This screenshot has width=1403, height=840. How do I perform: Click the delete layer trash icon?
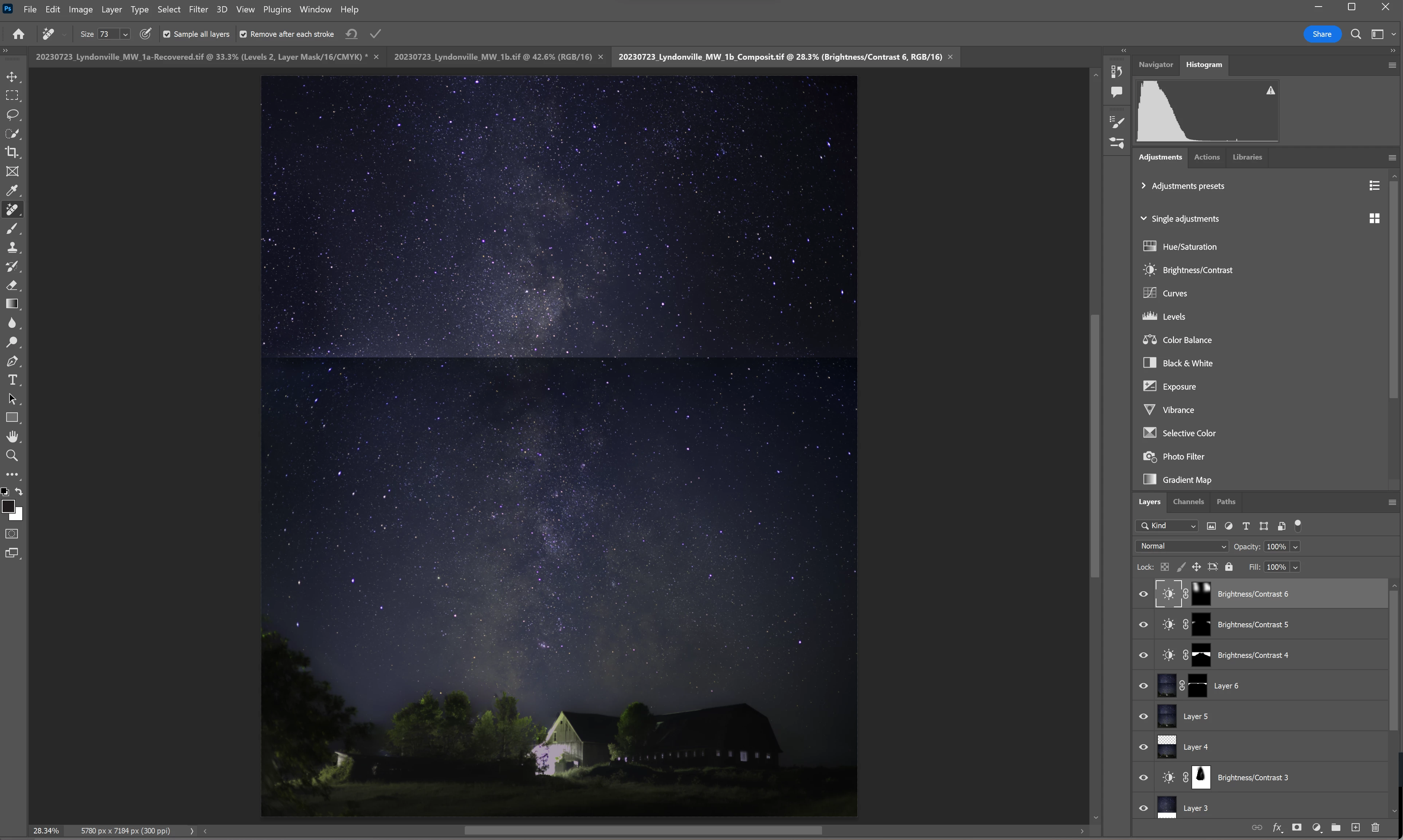coord(1375,828)
